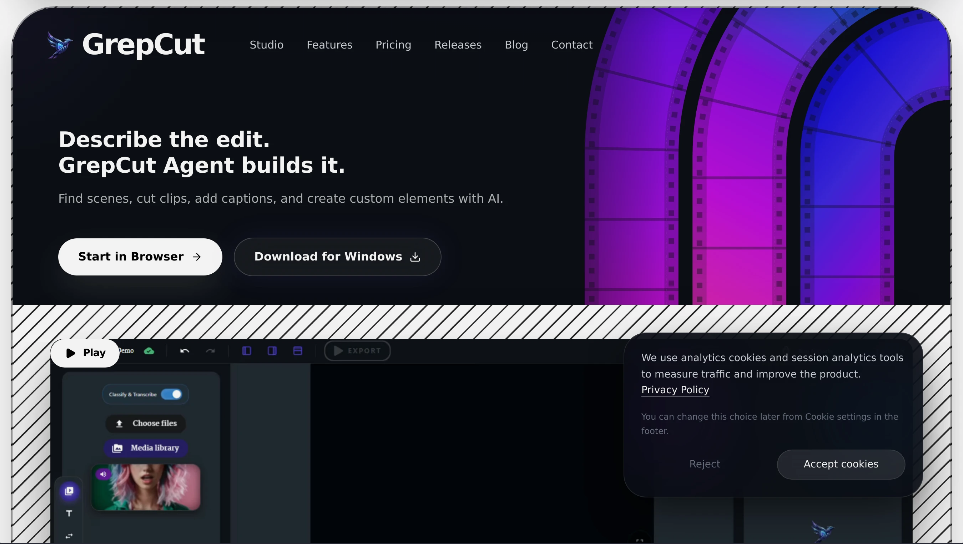This screenshot has width=963, height=544.
Task: Toggle the right panel layout icon
Action: (x=272, y=351)
